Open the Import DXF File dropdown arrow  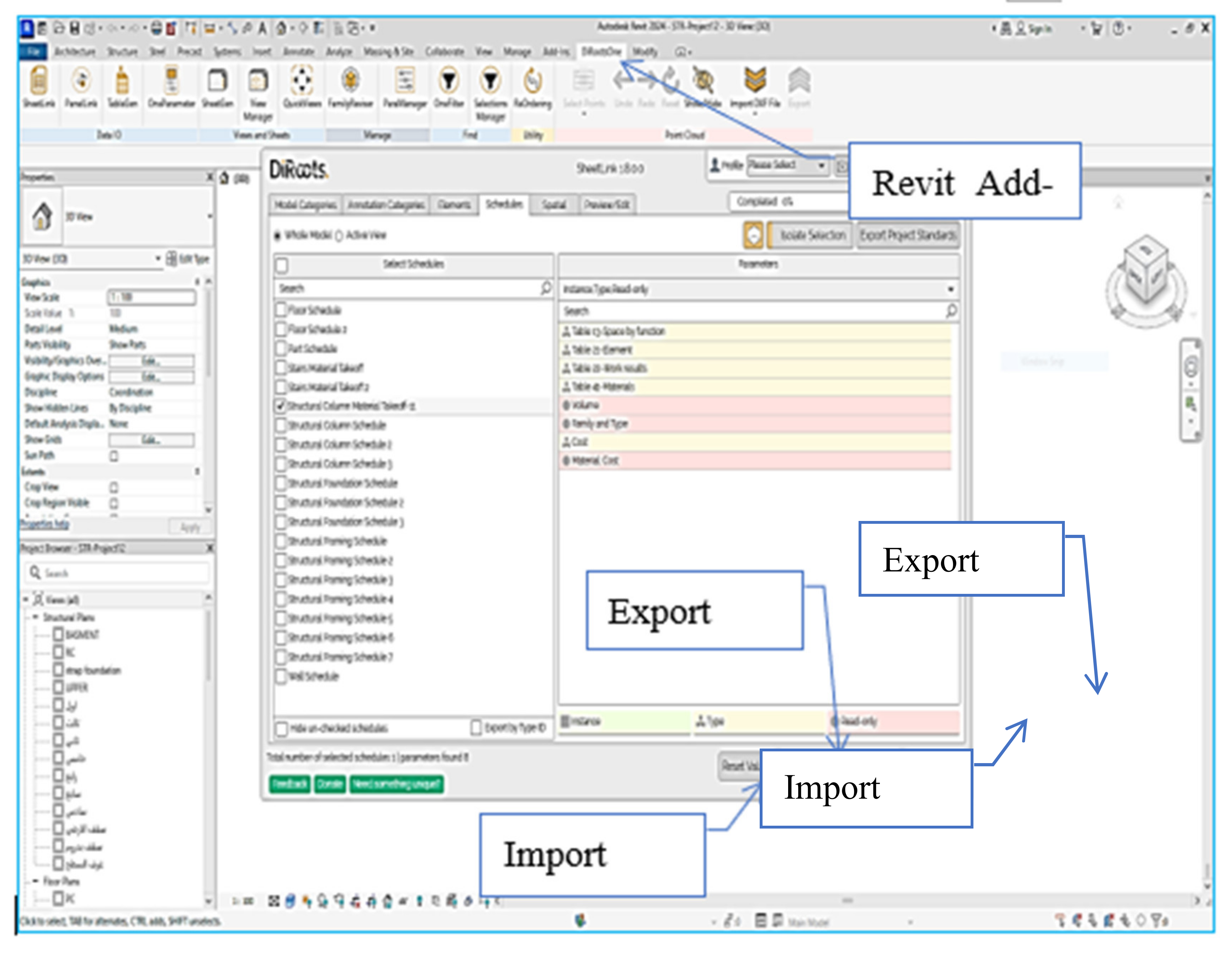tap(755, 113)
